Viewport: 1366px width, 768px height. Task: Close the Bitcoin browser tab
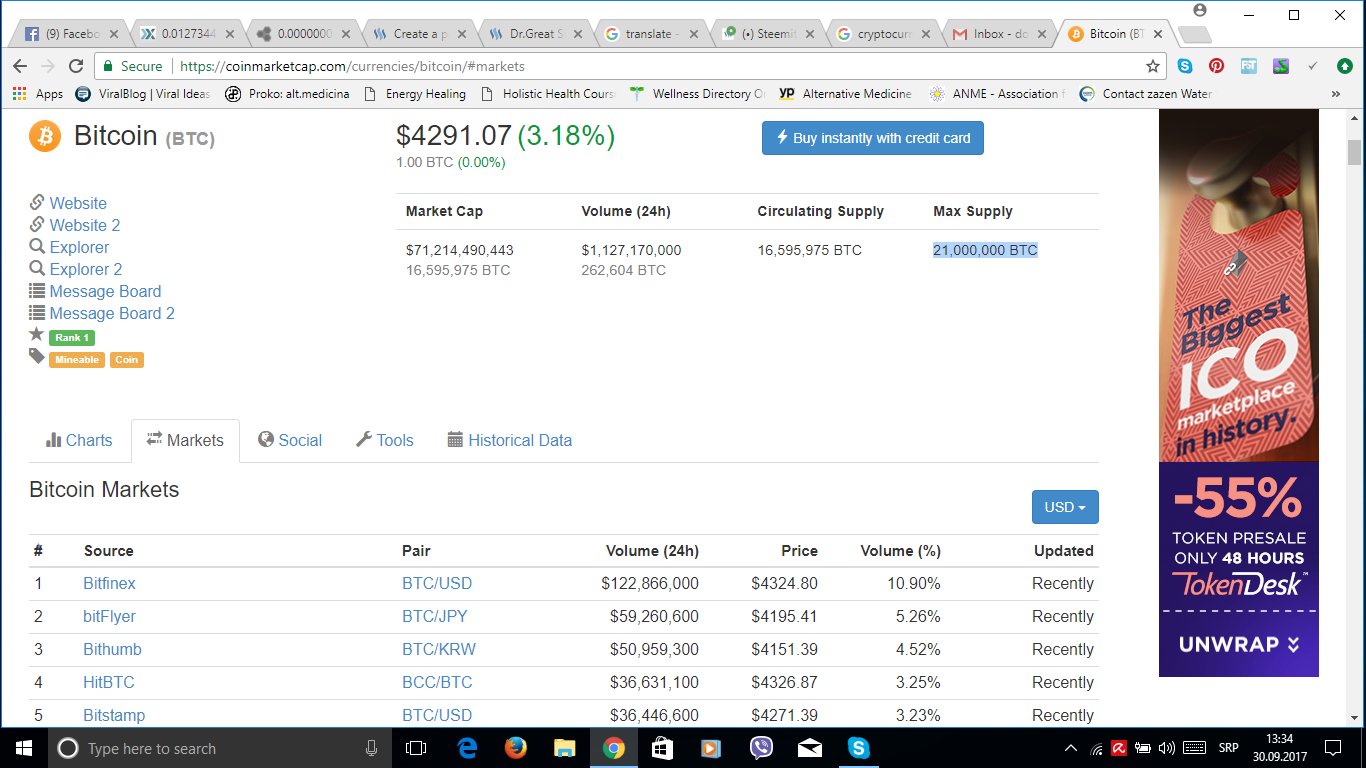coord(1160,34)
